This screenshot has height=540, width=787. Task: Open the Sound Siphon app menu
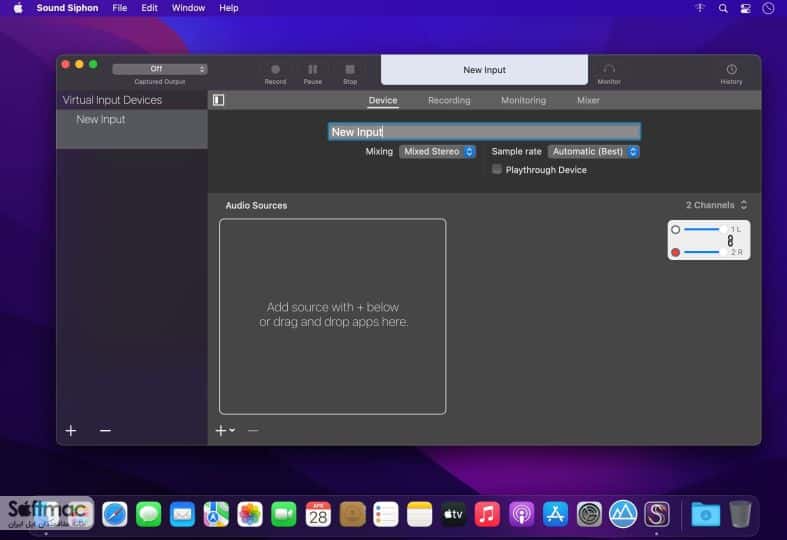(67, 8)
